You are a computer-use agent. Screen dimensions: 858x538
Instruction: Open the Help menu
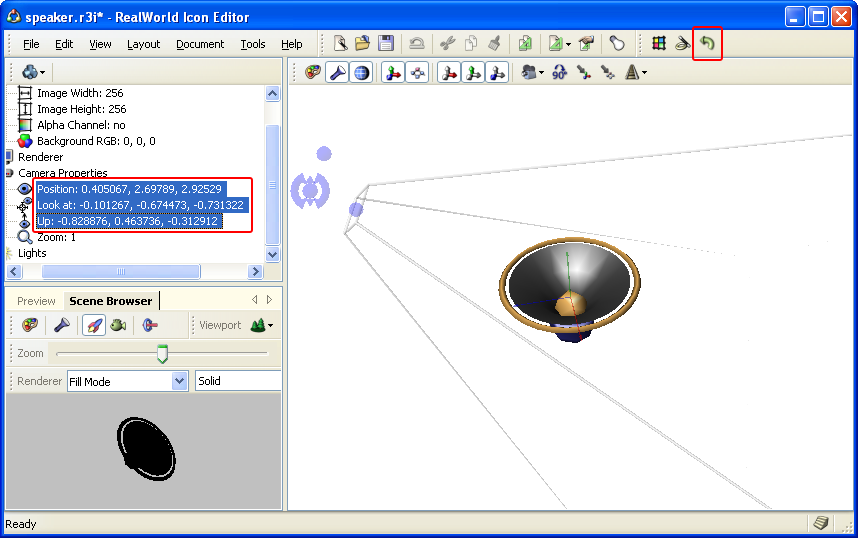[292, 44]
